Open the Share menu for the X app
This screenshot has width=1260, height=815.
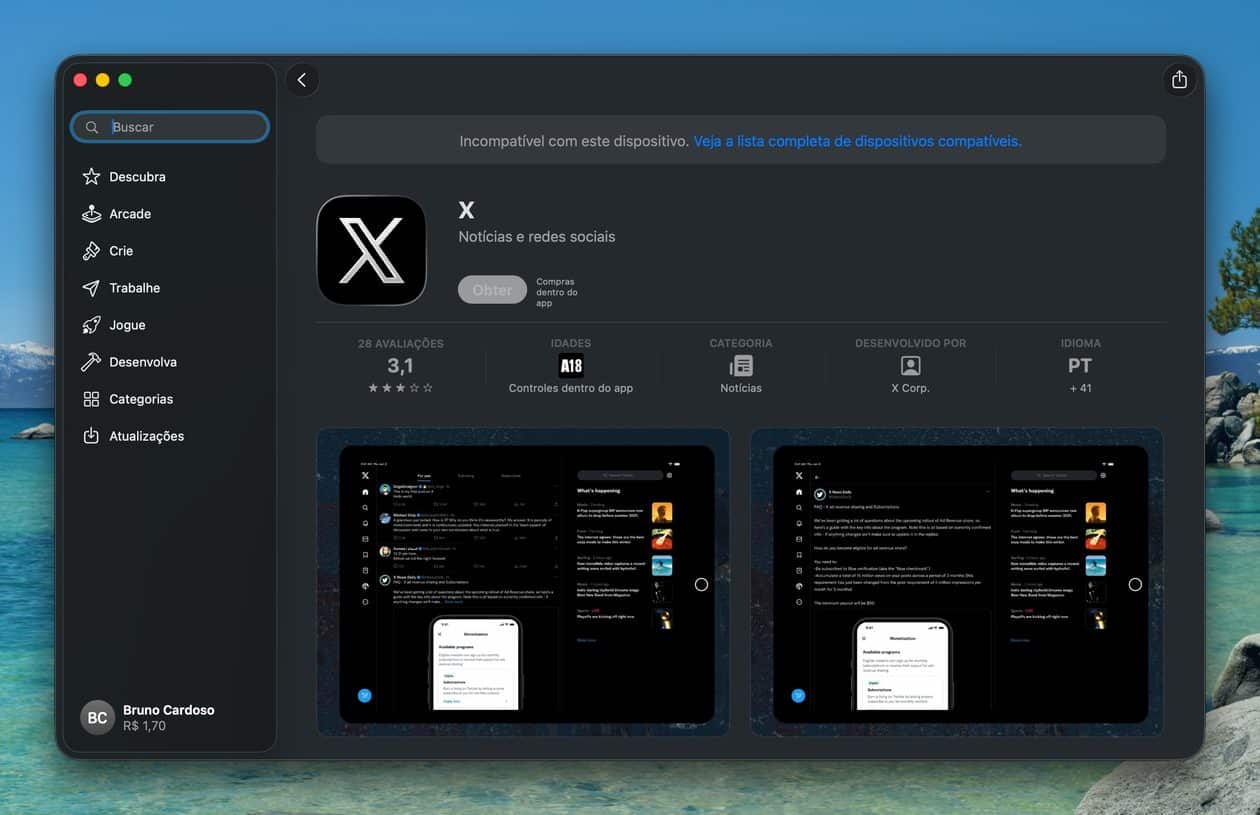1179,79
